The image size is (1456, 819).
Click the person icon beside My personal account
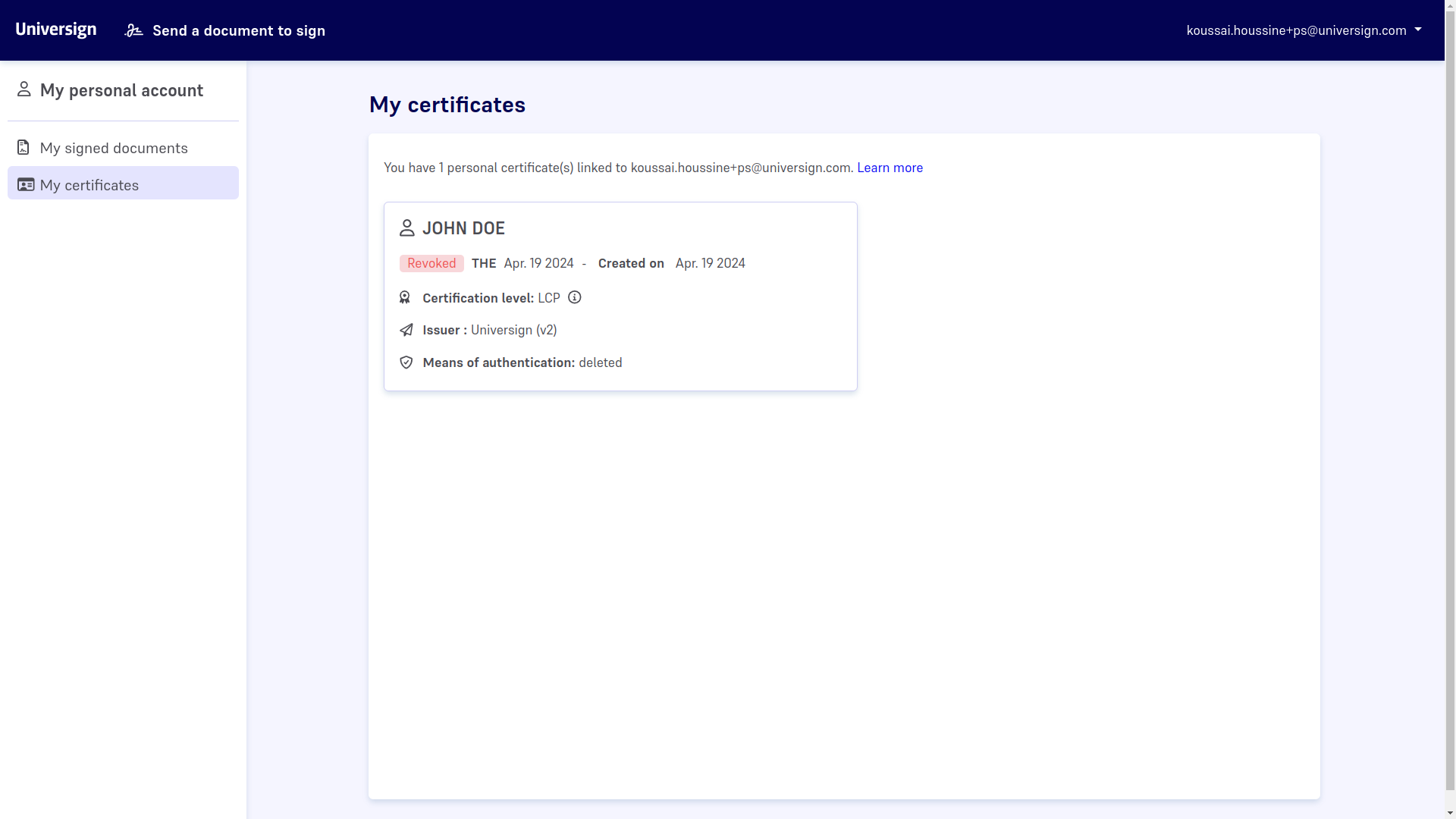24,89
